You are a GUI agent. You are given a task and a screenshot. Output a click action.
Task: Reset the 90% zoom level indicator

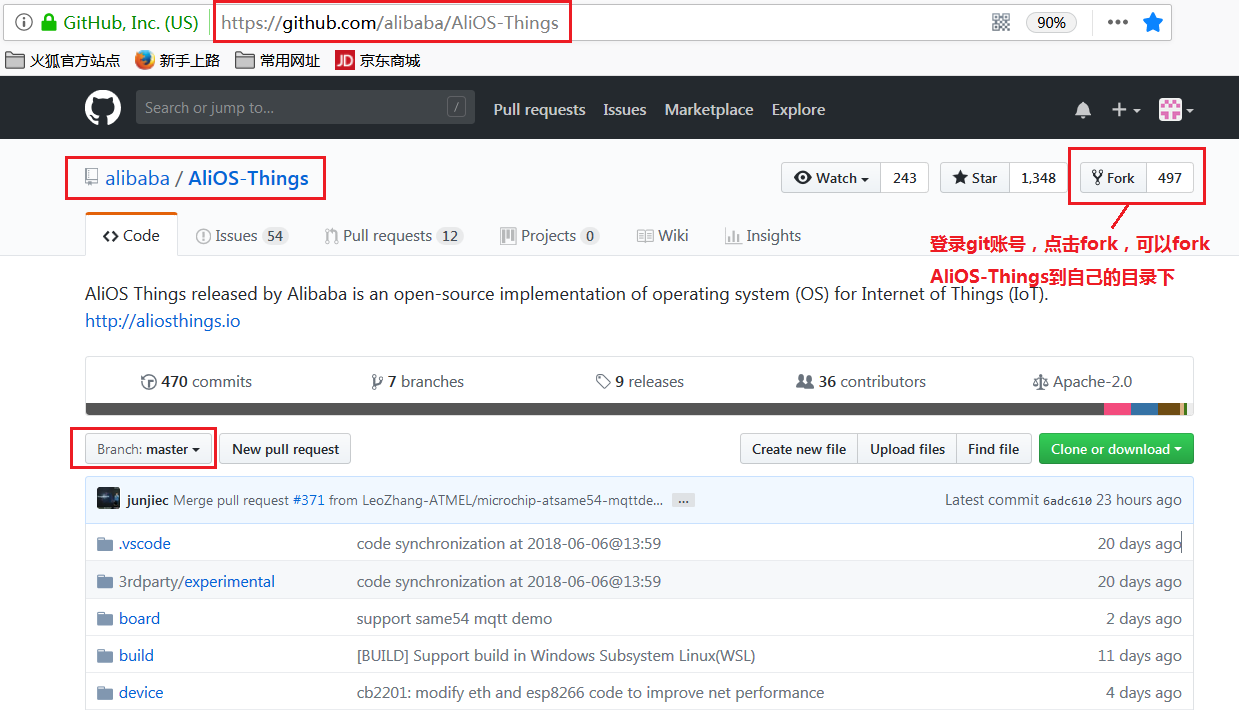click(x=1051, y=22)
